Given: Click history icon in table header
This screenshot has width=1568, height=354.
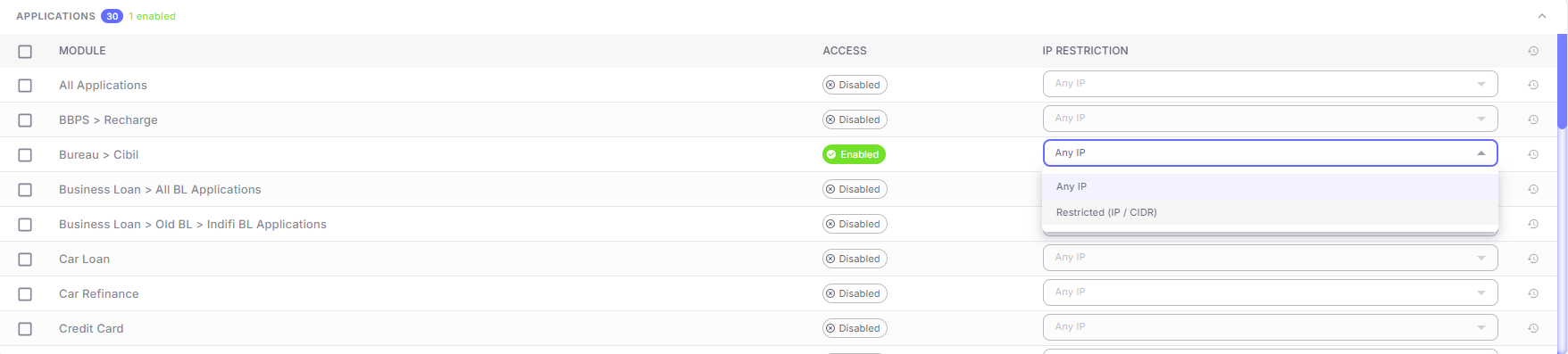Looking at the screenshot, I should click(1533, 51).
